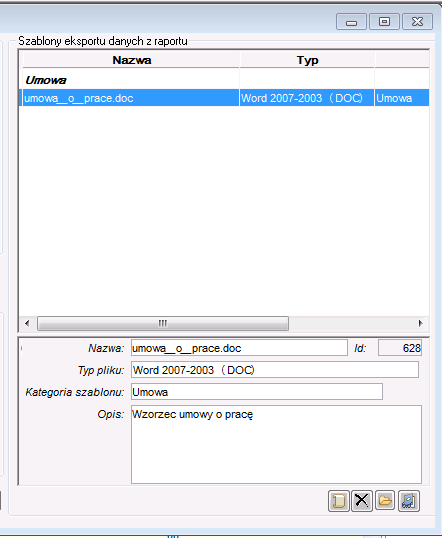The image size is (442, 538).
Task: Sort by the Nazwa column header
Action: [131, 60]
